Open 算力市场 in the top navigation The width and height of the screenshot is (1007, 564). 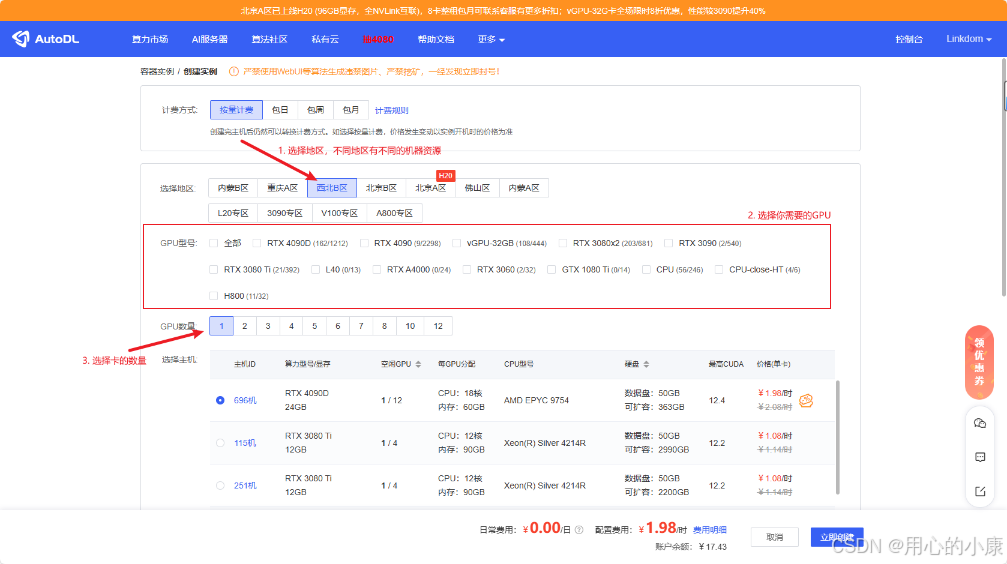[150, 39]
